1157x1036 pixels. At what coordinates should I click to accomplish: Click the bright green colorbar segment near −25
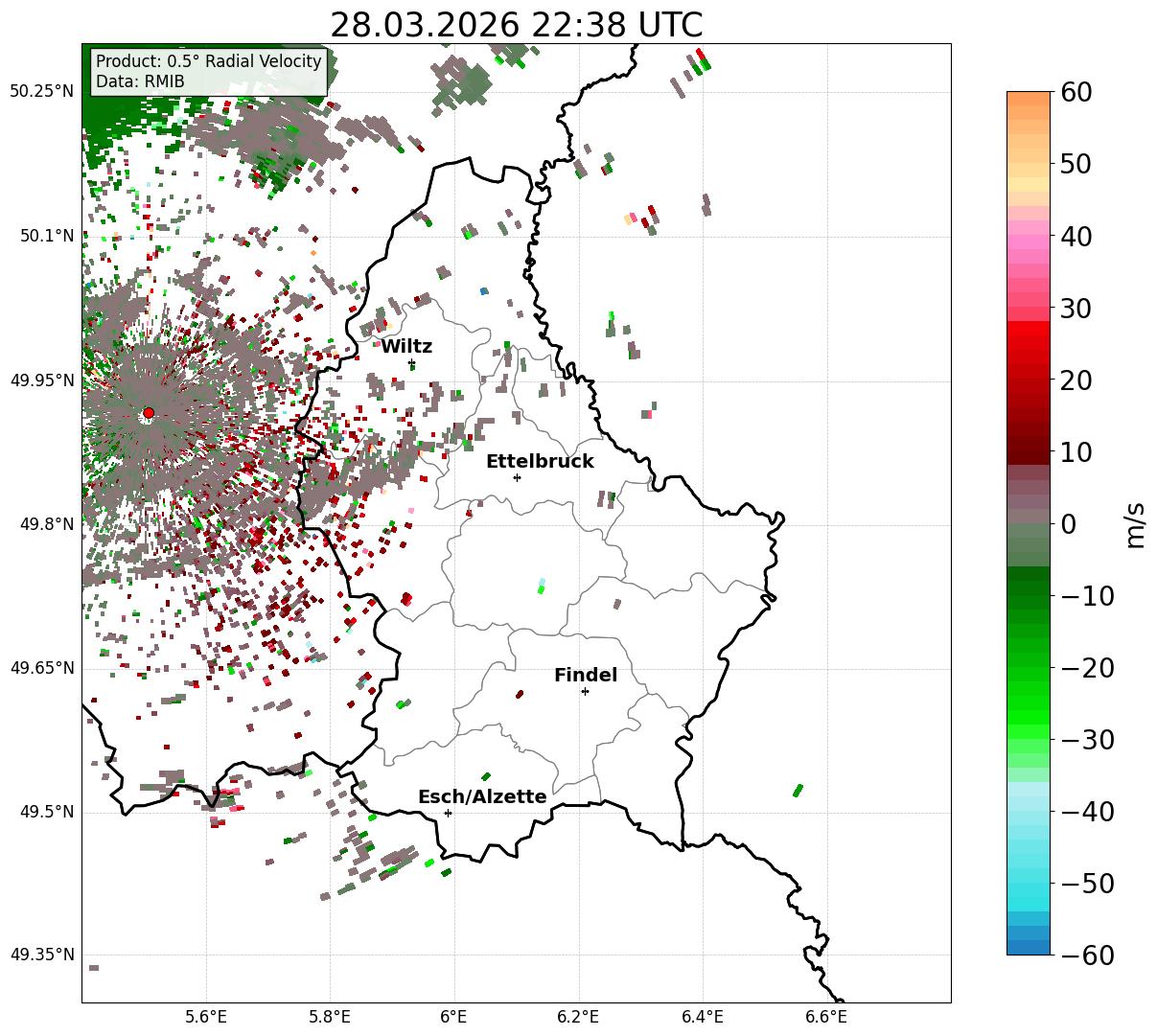pos(1029,704)
